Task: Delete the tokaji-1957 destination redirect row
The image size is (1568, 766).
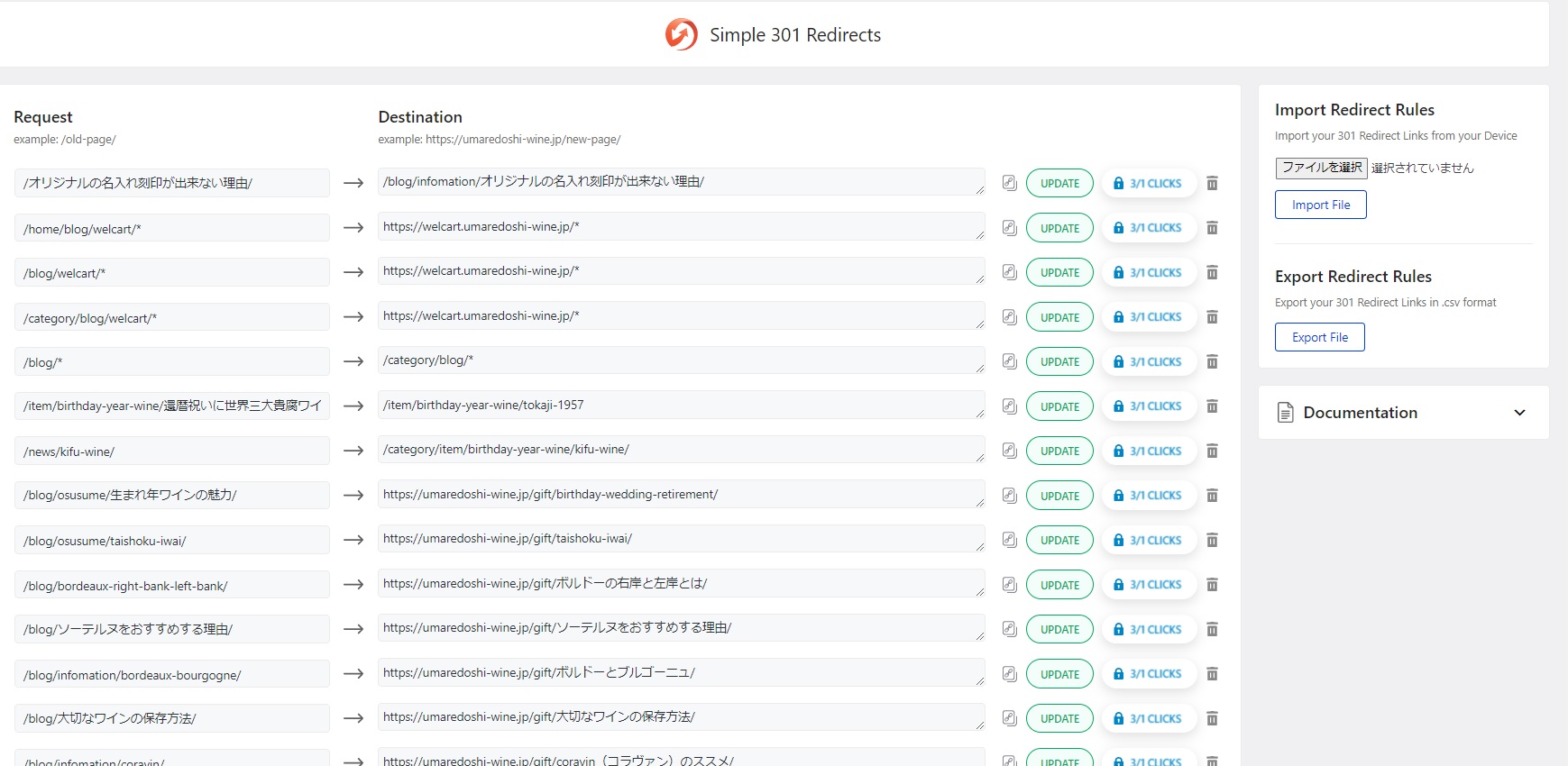Action: (1213, 406)
